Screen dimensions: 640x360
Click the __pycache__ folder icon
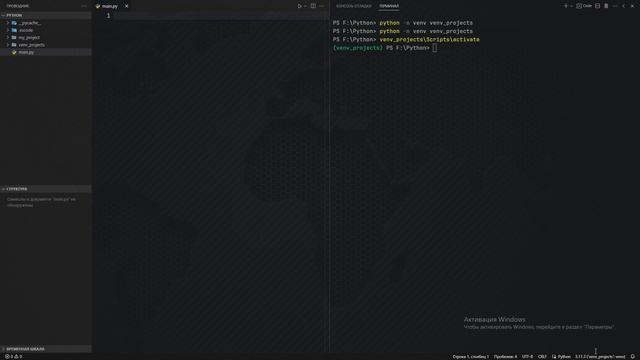(x=14, y=23)
